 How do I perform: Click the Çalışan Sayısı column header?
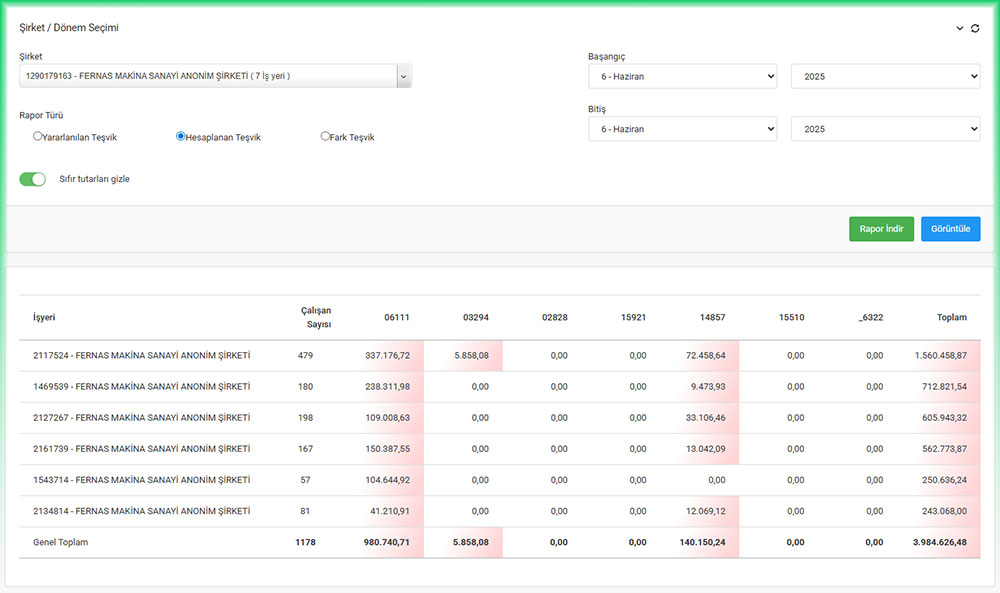point(316,317)
